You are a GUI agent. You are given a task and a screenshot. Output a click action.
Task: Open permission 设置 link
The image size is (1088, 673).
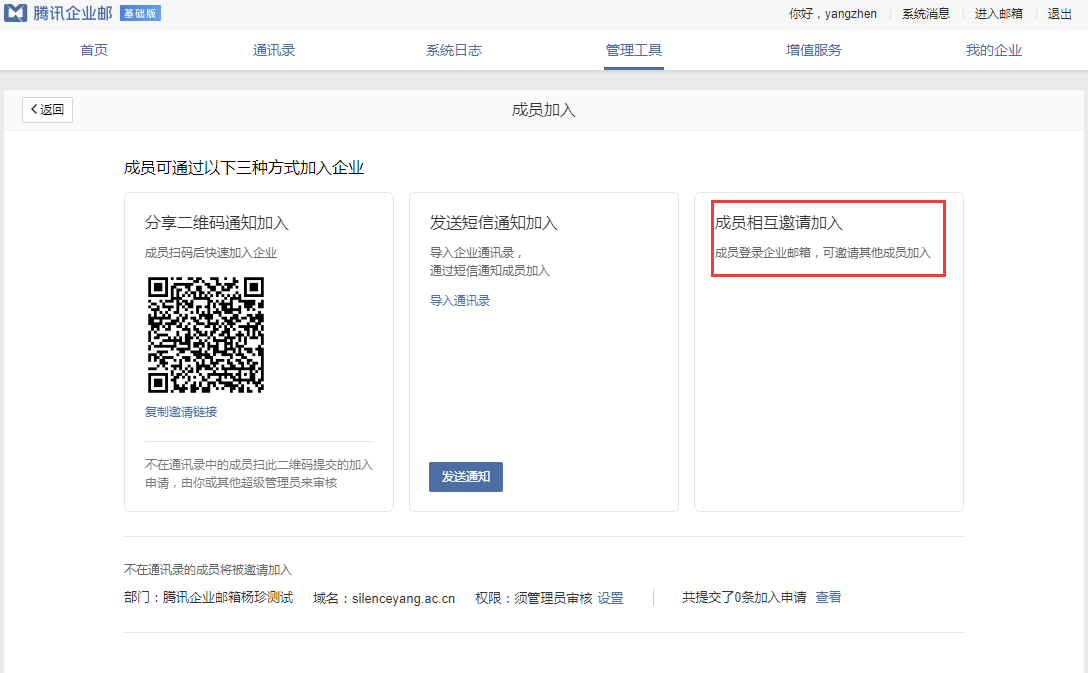(x=610, y=598)
